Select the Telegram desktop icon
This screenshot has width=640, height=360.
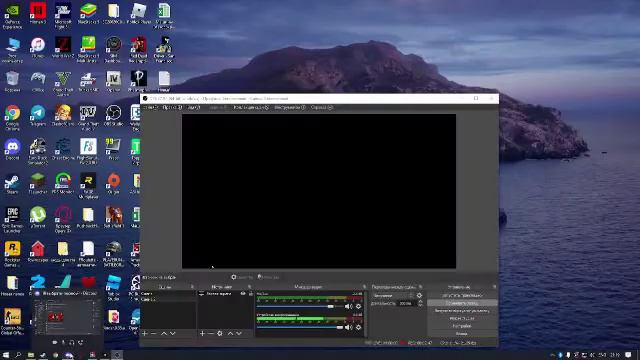tap(38, 116)
